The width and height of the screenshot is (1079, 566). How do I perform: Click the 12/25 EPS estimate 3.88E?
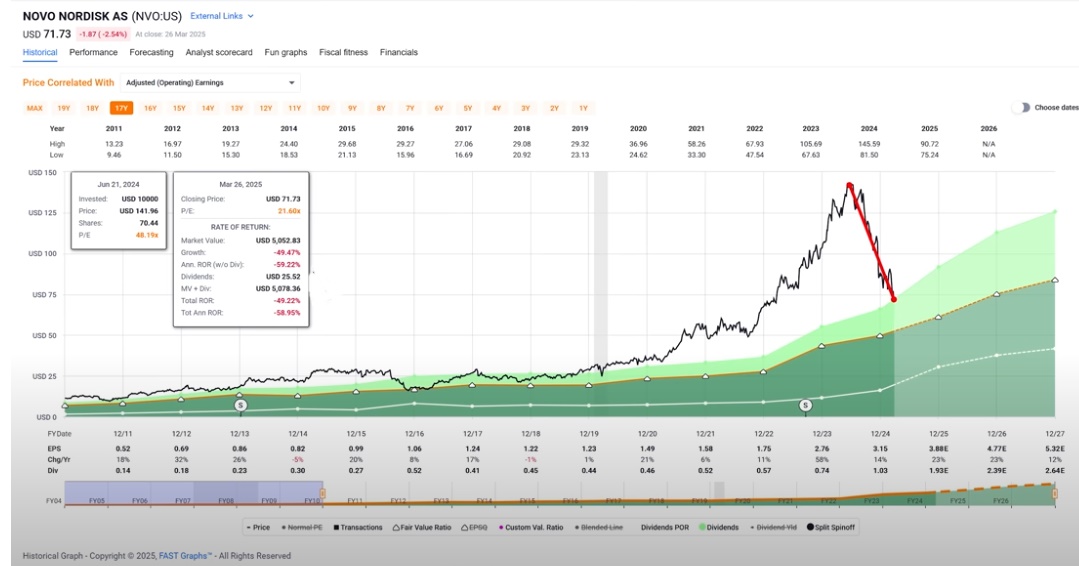click(939, 448)
